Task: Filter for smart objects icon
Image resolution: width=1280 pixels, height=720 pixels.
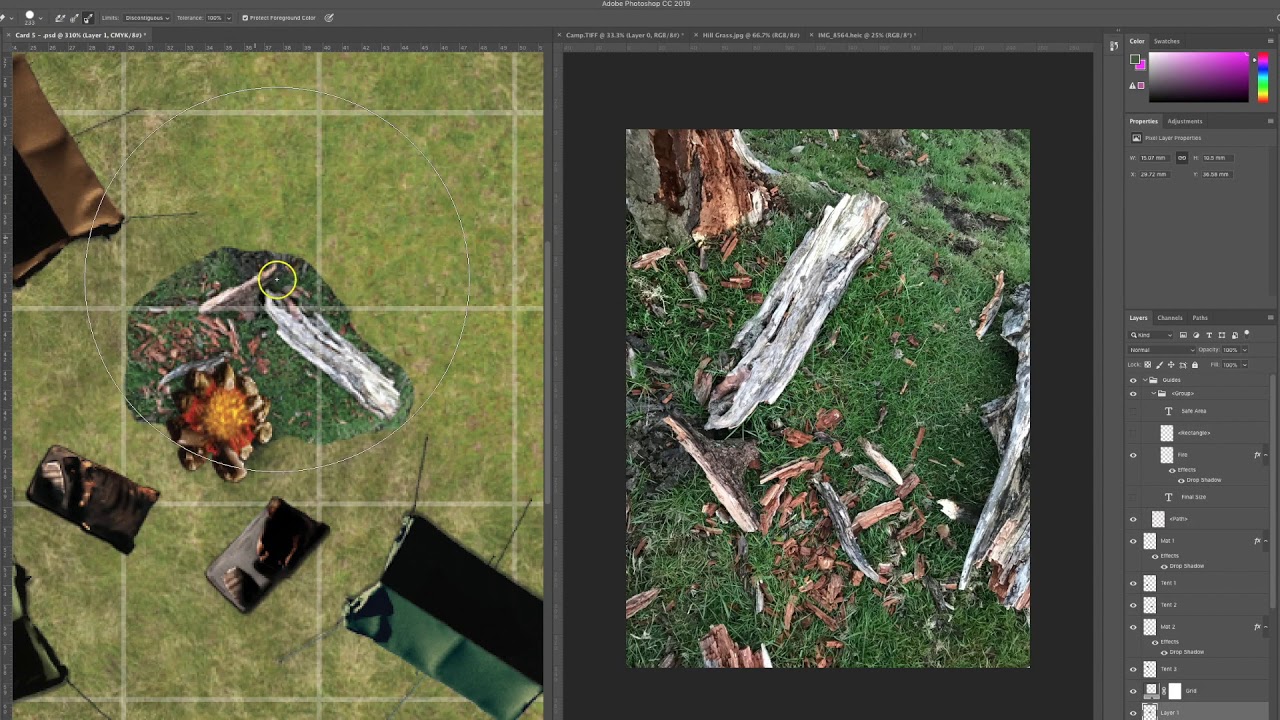Action: (1235, 335)
